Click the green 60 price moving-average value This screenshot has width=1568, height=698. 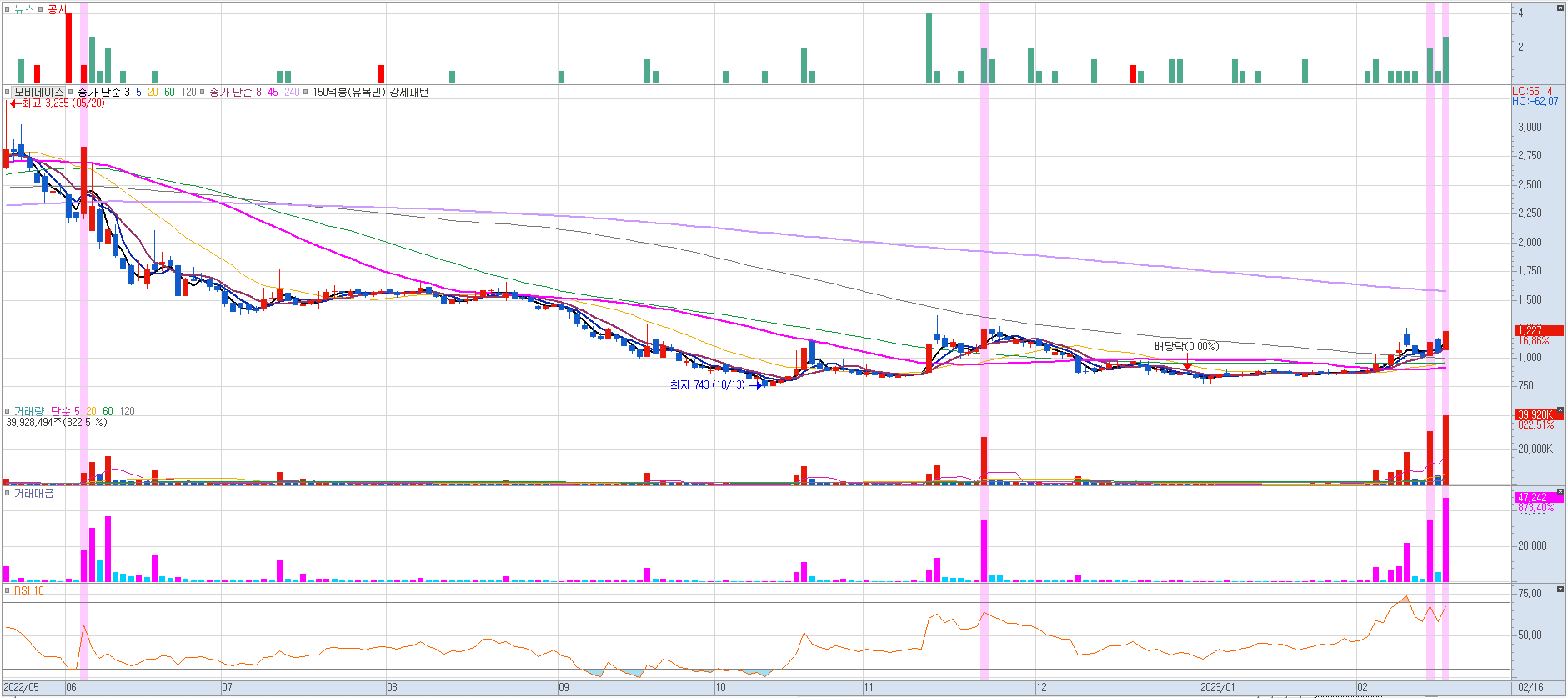[x=169, y=92]
